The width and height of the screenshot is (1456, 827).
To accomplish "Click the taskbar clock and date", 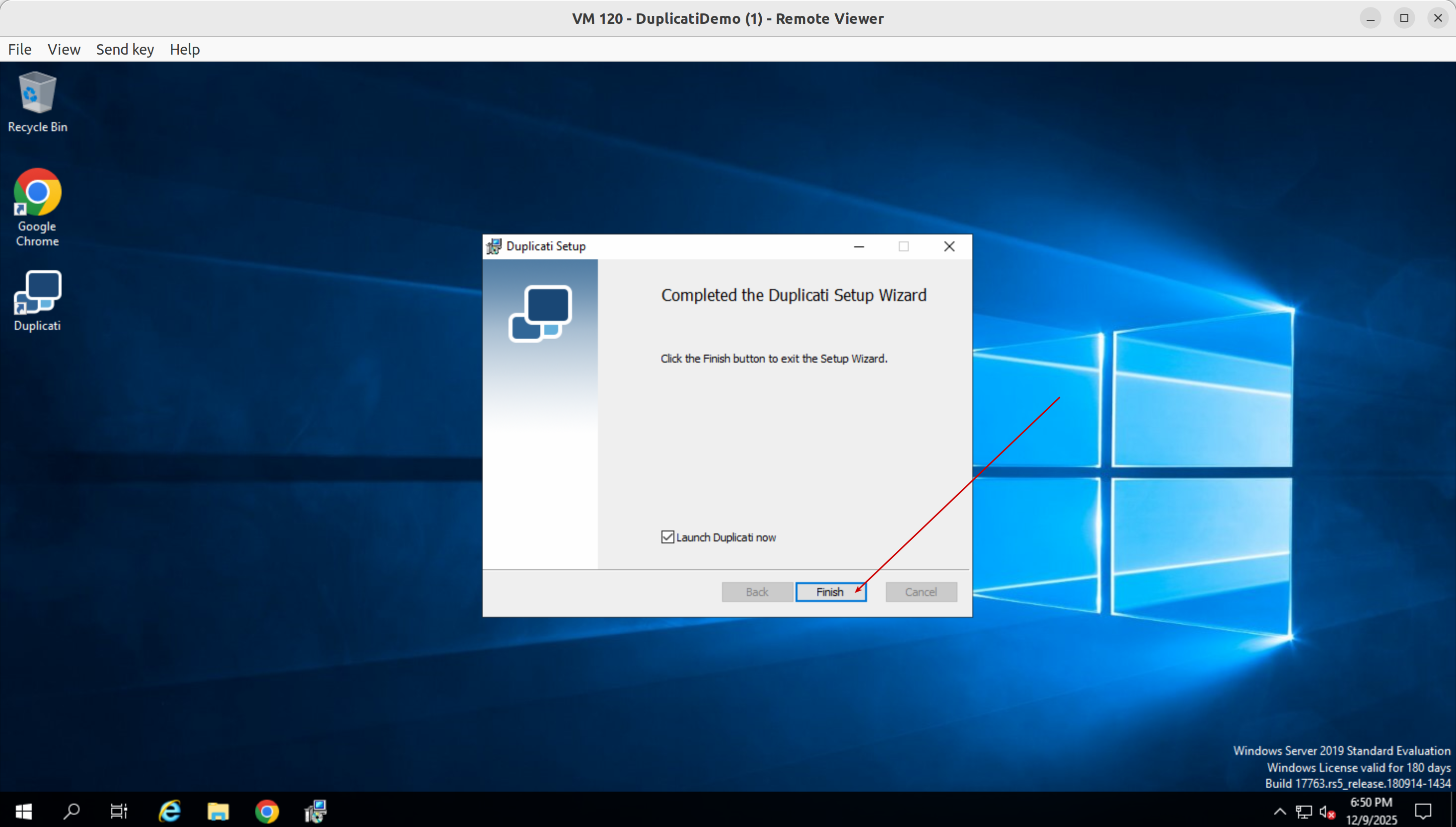I will click(1371, 811).
